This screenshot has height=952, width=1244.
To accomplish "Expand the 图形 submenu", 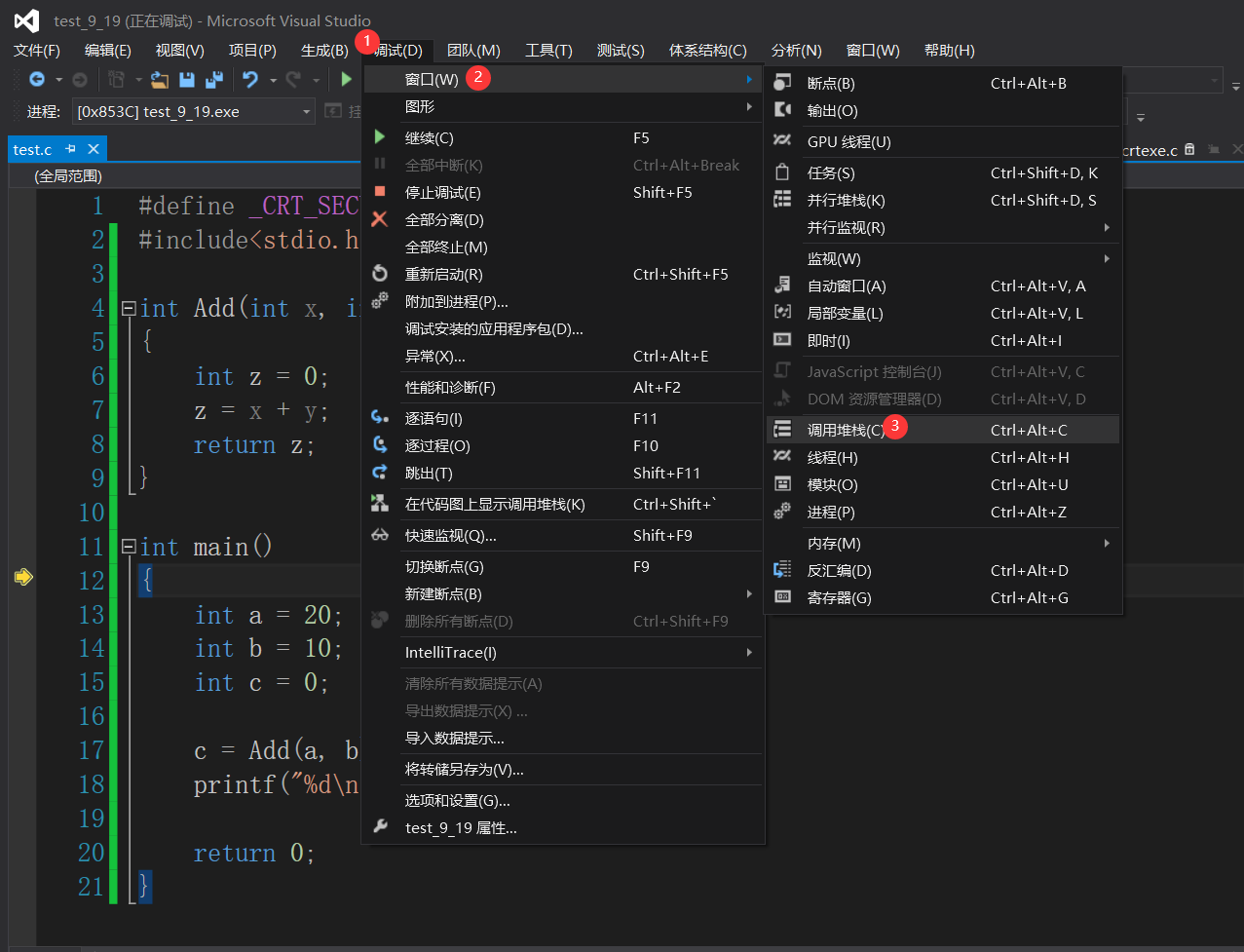I will tap(563, 106).
